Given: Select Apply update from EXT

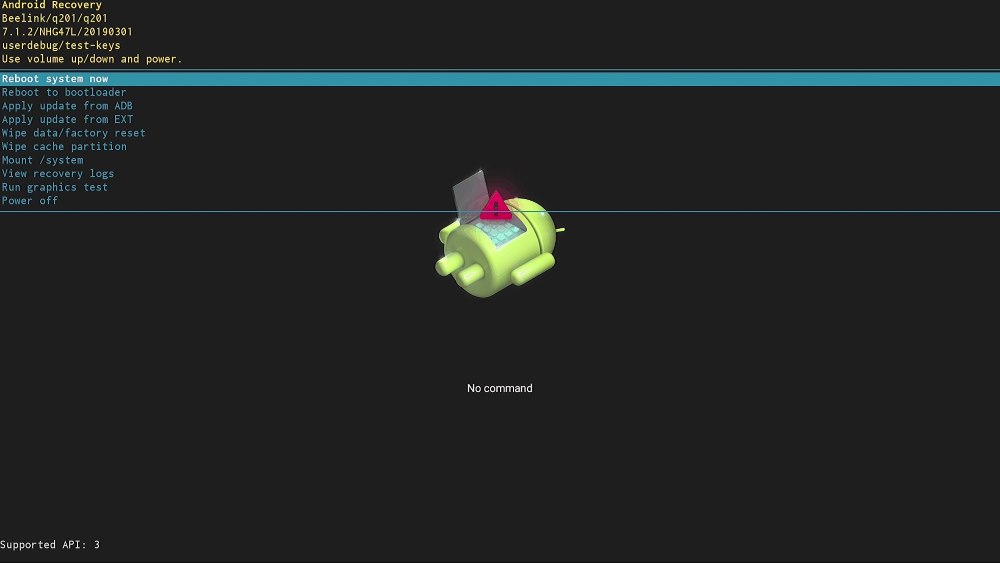Looking at the screenshot, I should (68, 119).
